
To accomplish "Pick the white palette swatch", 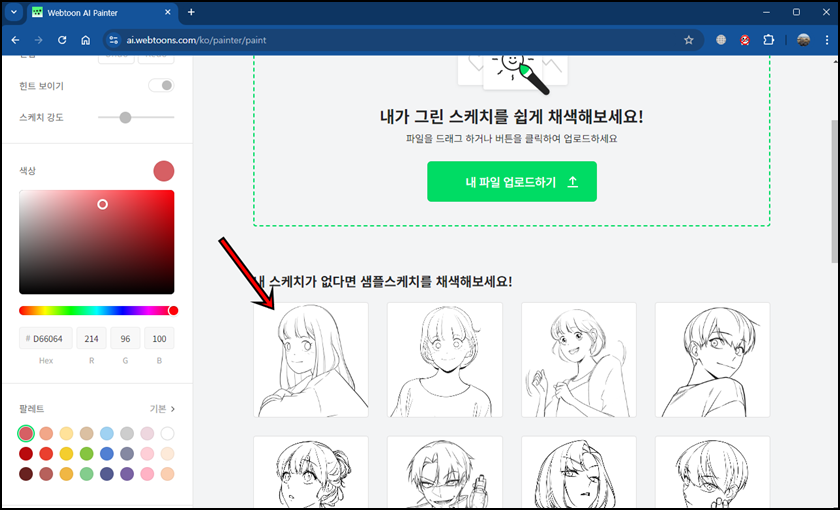I will point(167,433).
